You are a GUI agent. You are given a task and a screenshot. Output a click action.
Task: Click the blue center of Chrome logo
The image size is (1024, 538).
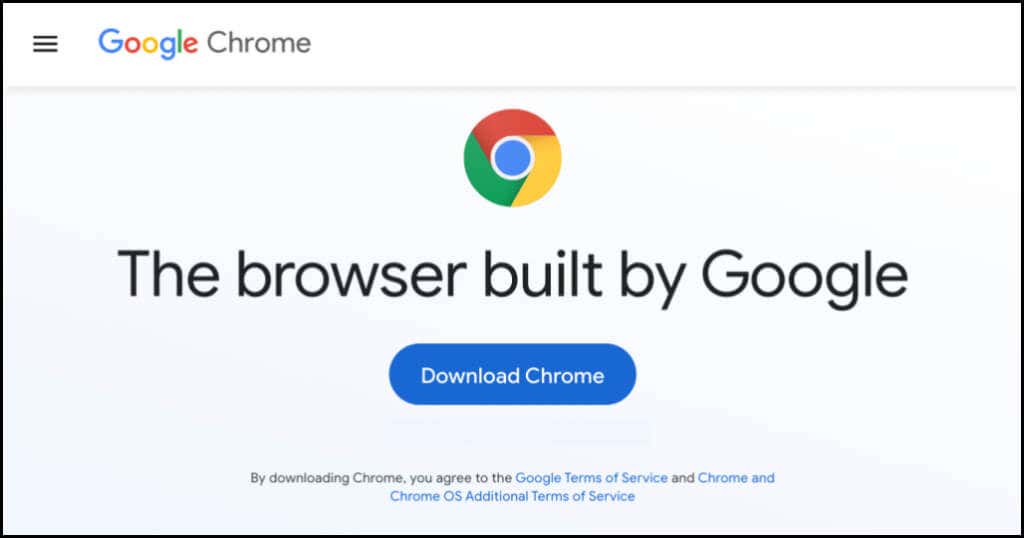pyautogui.click(x=513, y=158)
